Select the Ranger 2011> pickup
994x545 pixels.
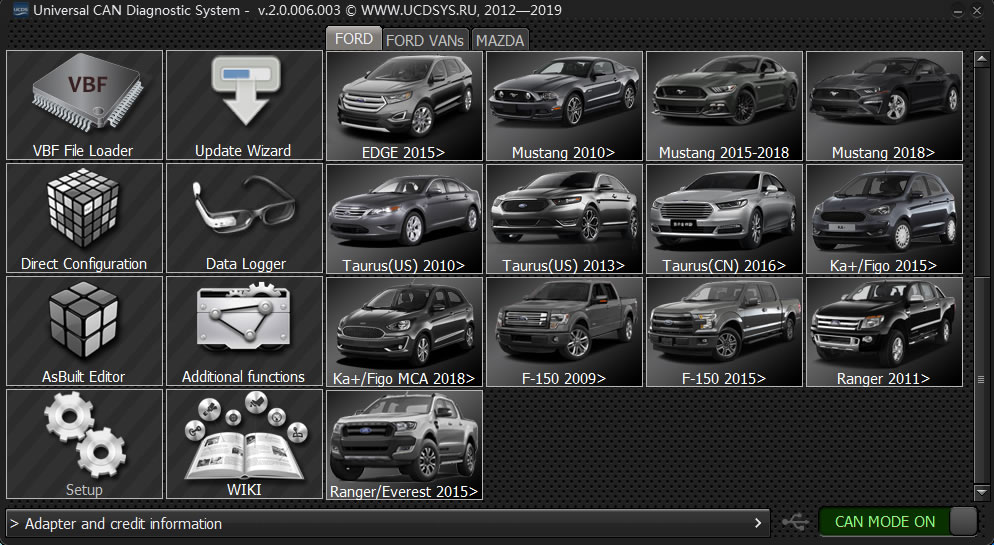click(884, 332)
